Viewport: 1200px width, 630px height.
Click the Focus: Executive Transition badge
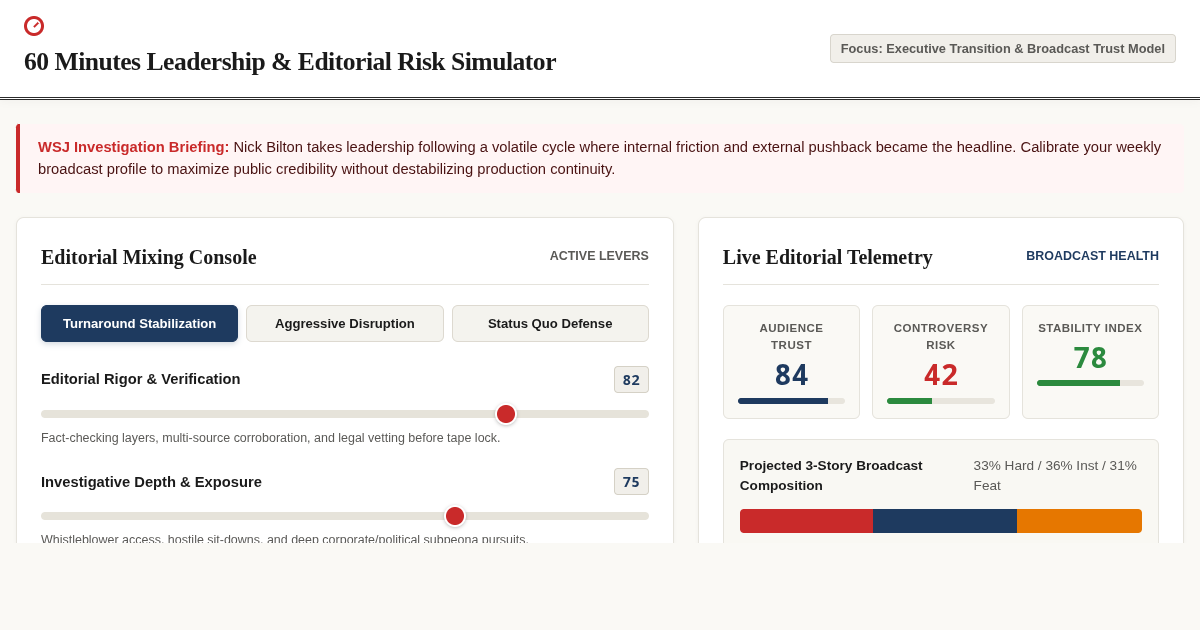click(1003, 49)
